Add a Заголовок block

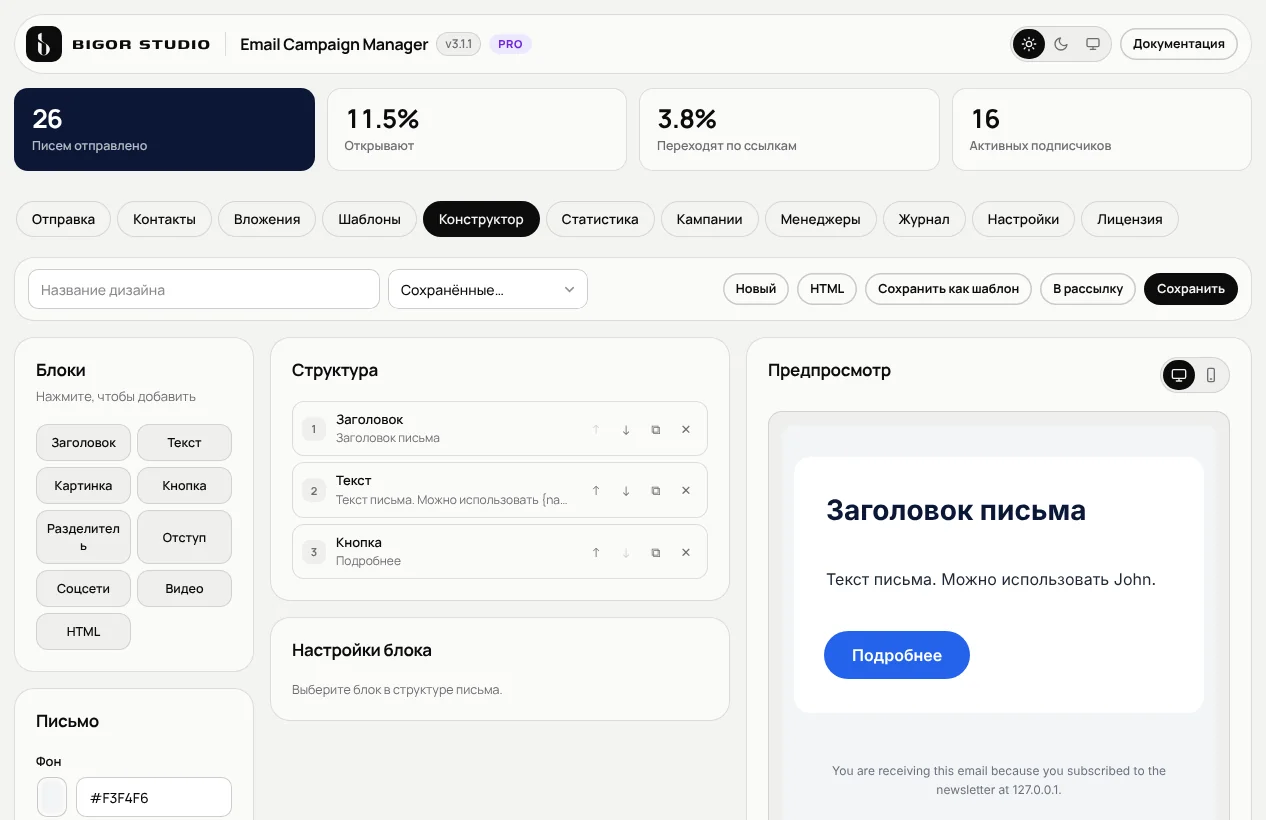point(84,442)
